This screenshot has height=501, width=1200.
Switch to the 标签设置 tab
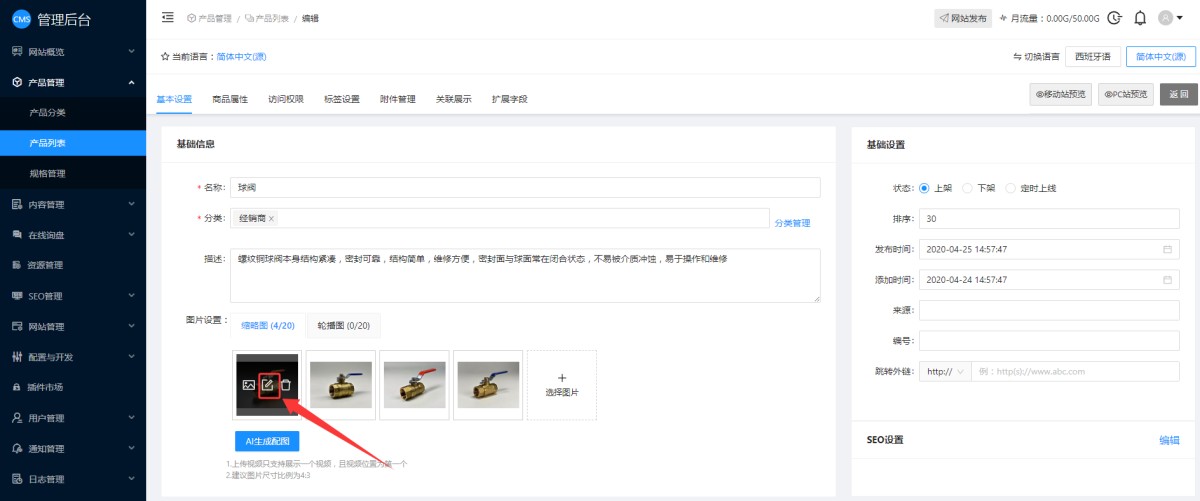(342, 99)
